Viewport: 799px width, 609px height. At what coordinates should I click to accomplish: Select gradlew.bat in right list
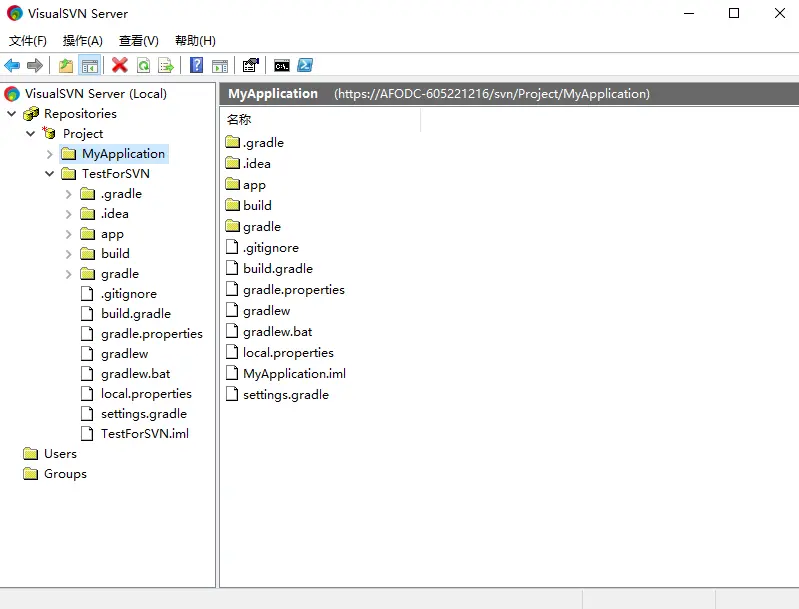point(277,332)
